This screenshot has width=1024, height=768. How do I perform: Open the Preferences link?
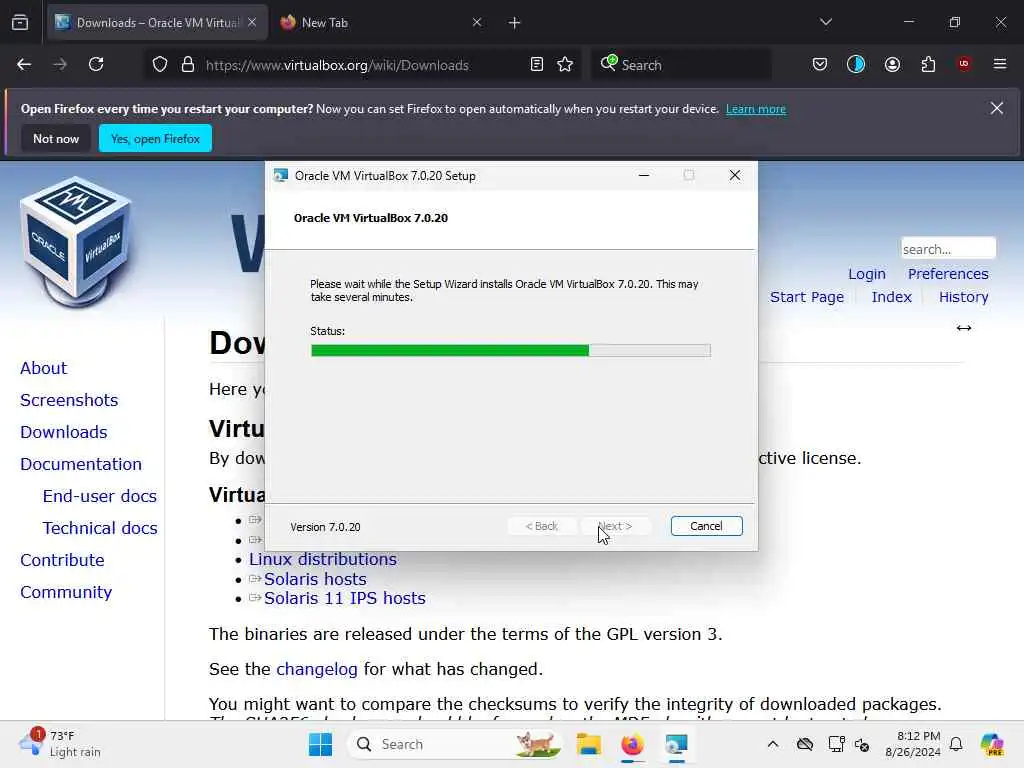948,274
